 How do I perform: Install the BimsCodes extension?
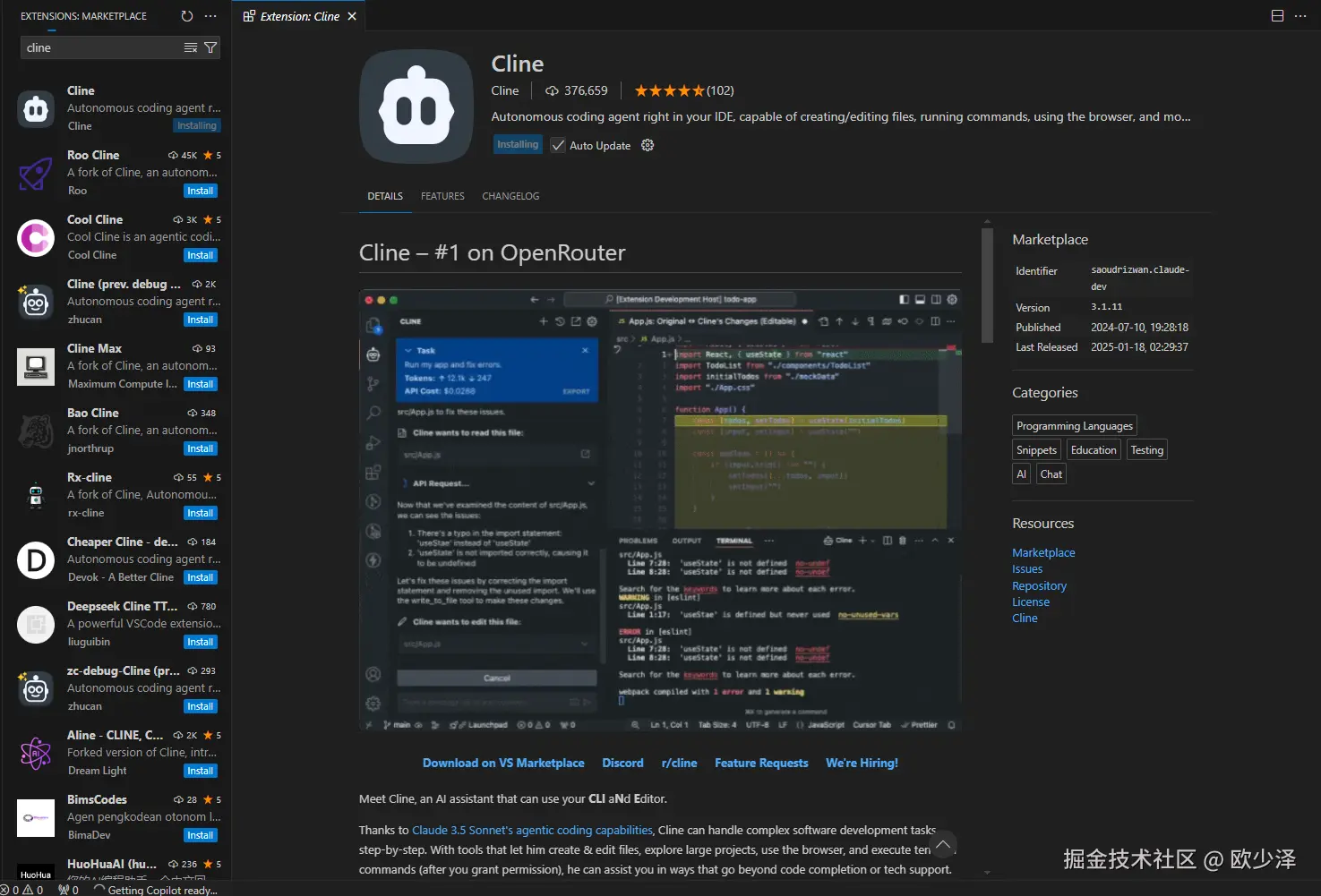tap(201, 835)
